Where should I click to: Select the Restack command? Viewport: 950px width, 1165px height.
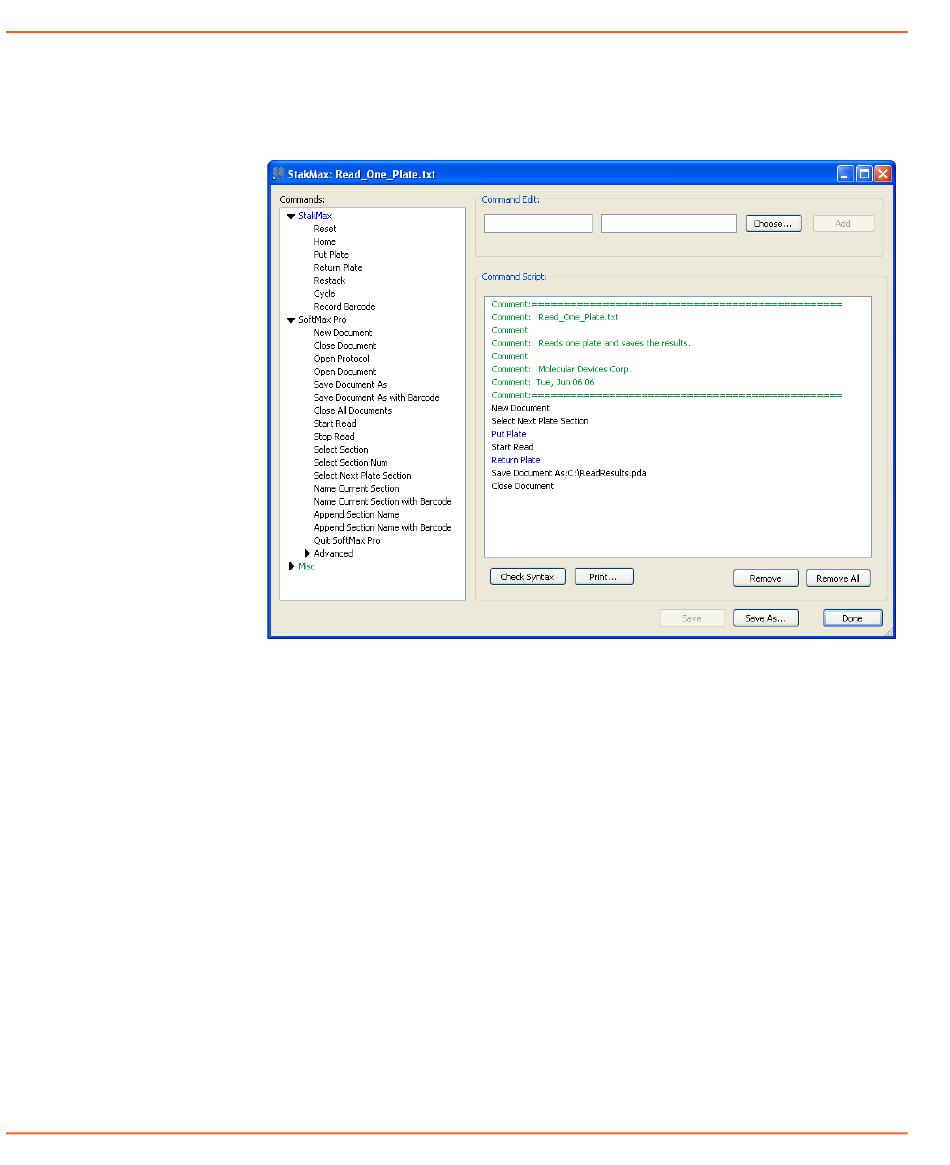pos(329,281)
